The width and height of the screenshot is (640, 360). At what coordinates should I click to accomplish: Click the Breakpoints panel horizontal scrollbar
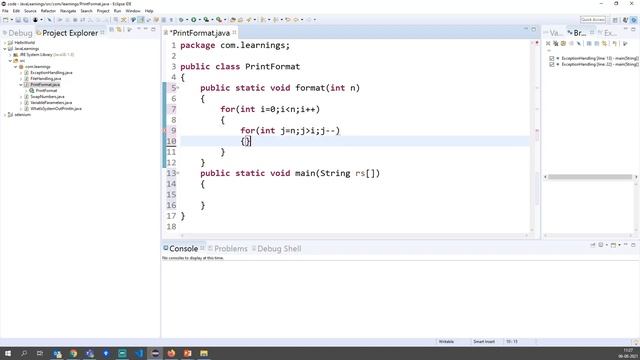coord(590,177)
